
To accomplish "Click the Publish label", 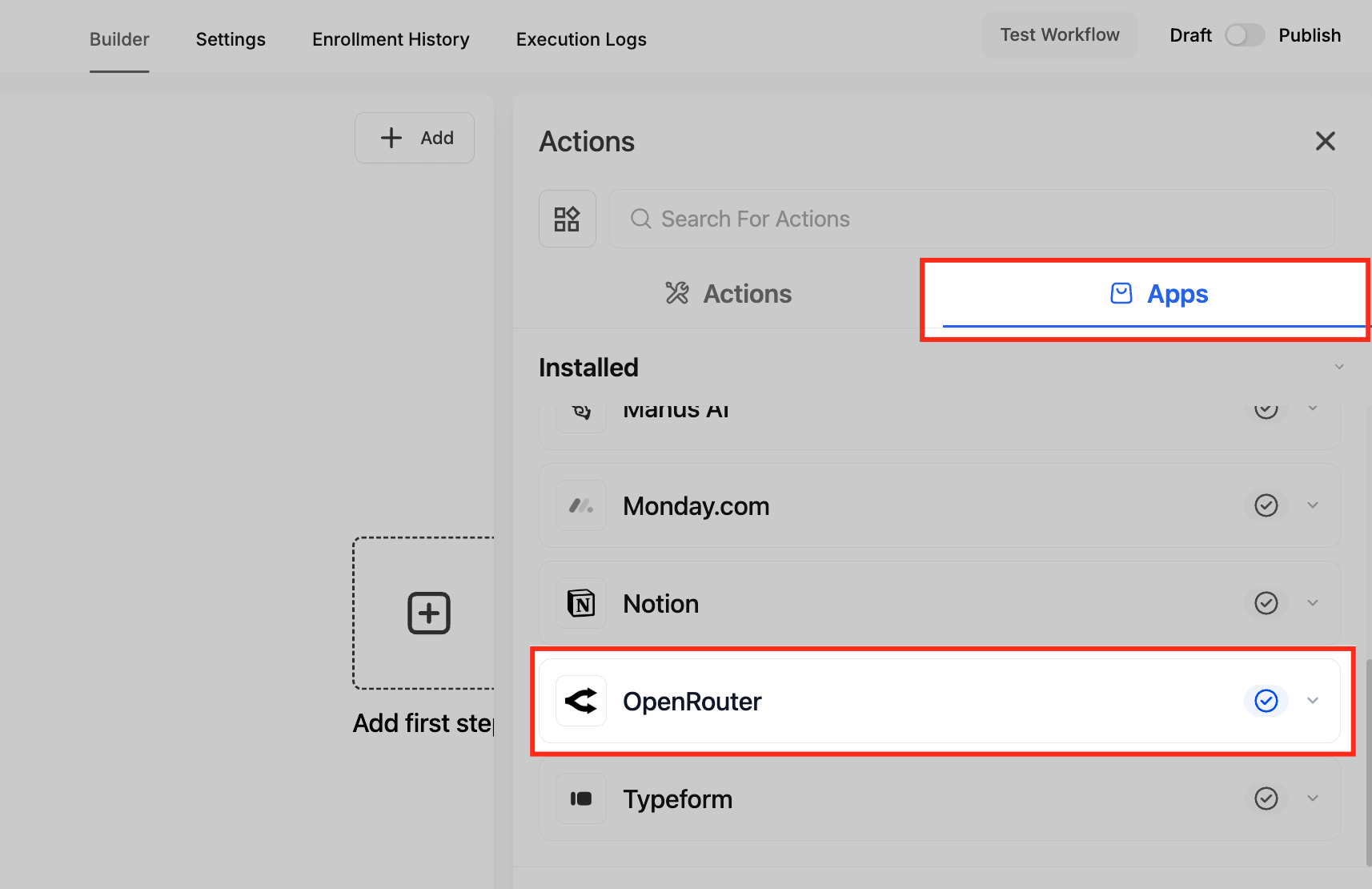I will 1310,35.
